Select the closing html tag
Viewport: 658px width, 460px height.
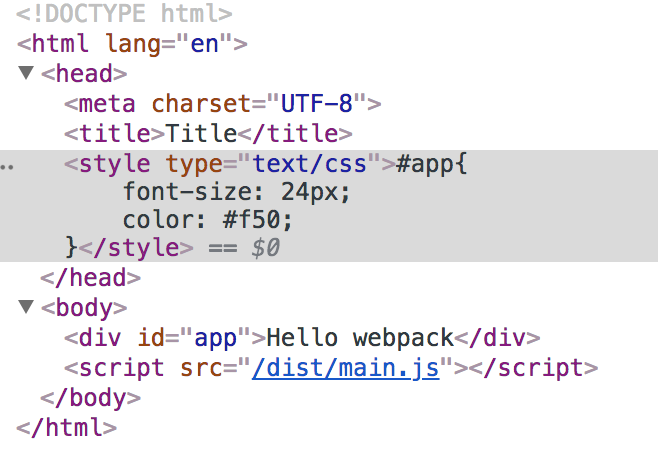click(x=67, y=427)
